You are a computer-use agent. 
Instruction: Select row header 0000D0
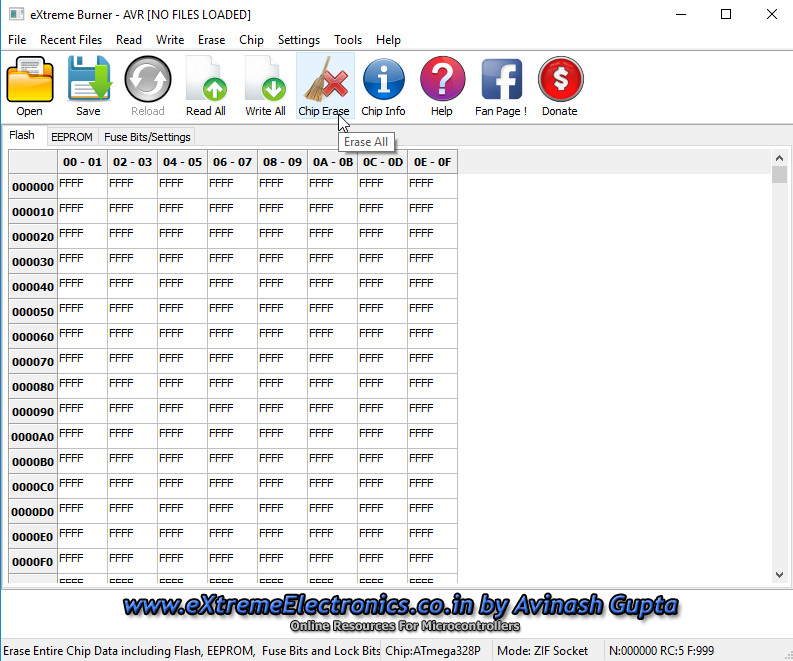point(33,512)
